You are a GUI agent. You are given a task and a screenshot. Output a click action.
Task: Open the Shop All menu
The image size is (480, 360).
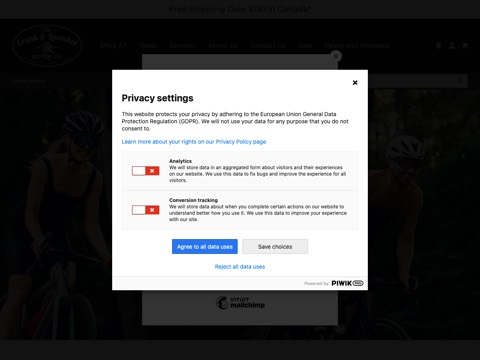(x=113, y=45)
